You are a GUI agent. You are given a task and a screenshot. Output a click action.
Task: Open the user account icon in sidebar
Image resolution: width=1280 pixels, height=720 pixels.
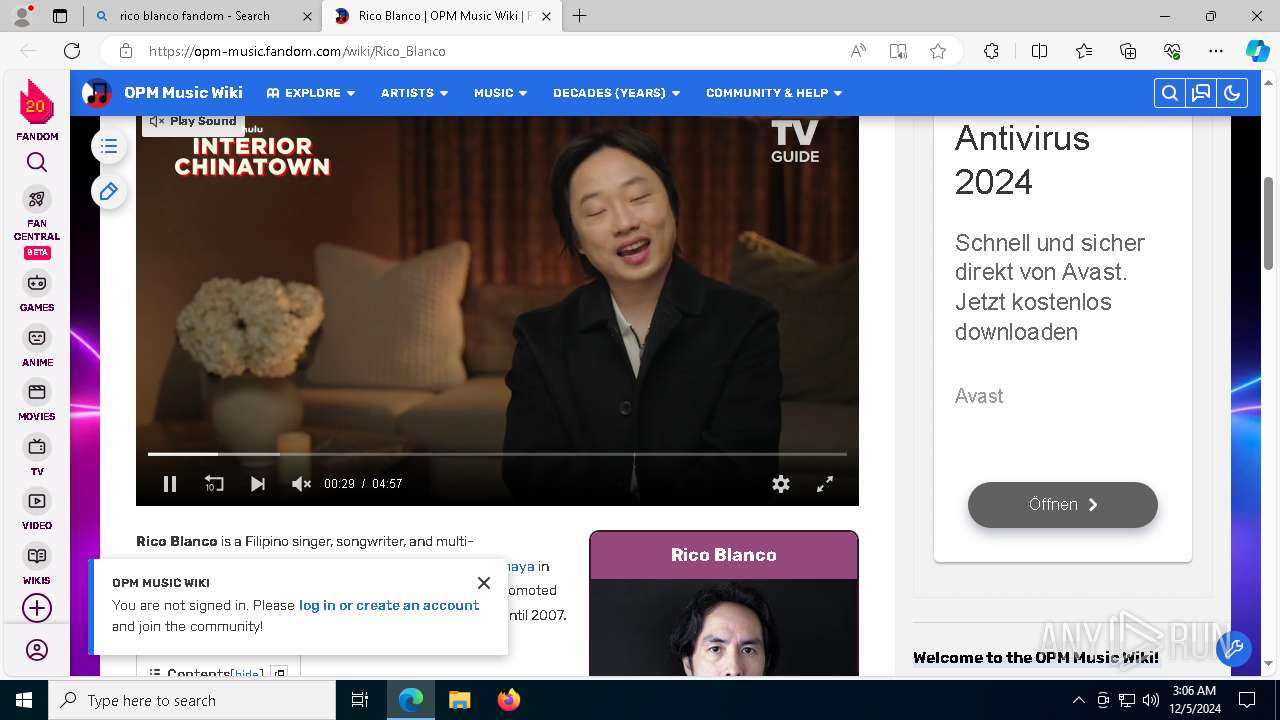coord(37,650)
